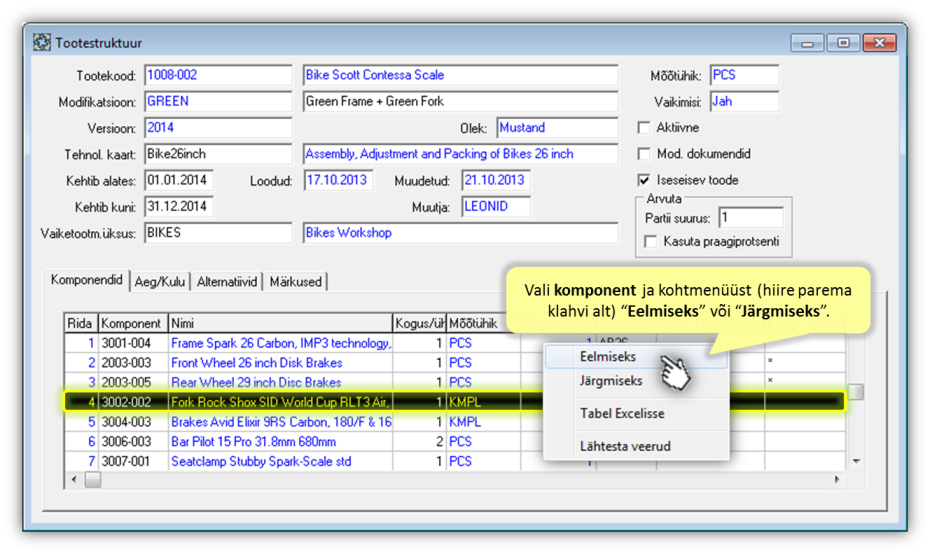Click the Loodud date 17.10.2013
930x554 pixels.
338,180
